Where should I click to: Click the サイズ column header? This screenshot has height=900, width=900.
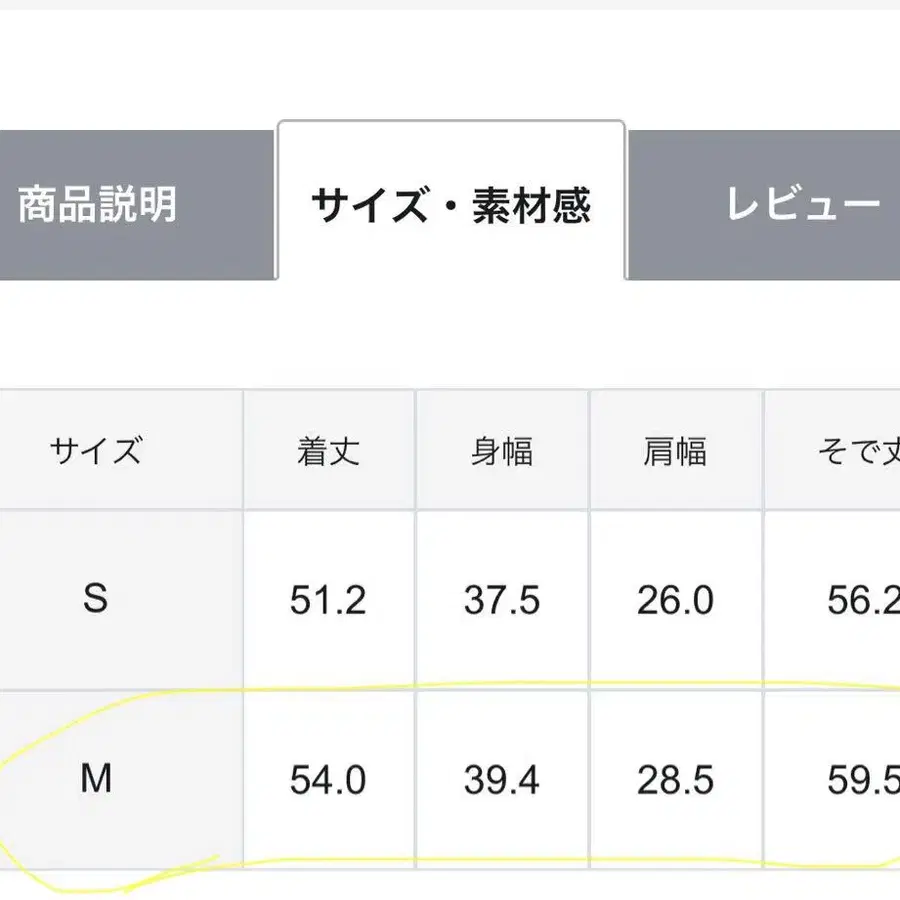[96, 452]
